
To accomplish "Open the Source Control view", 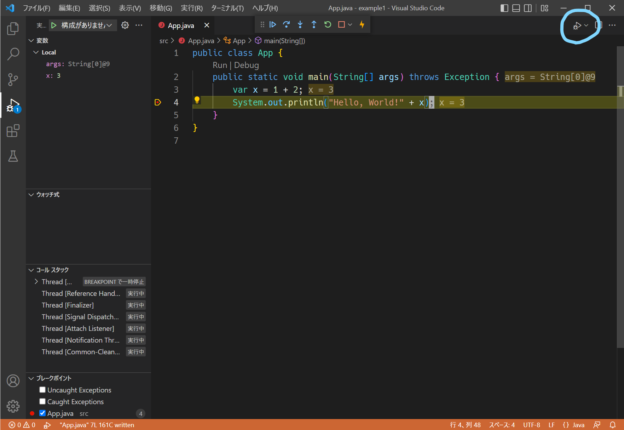I will [x=13, y=79].
